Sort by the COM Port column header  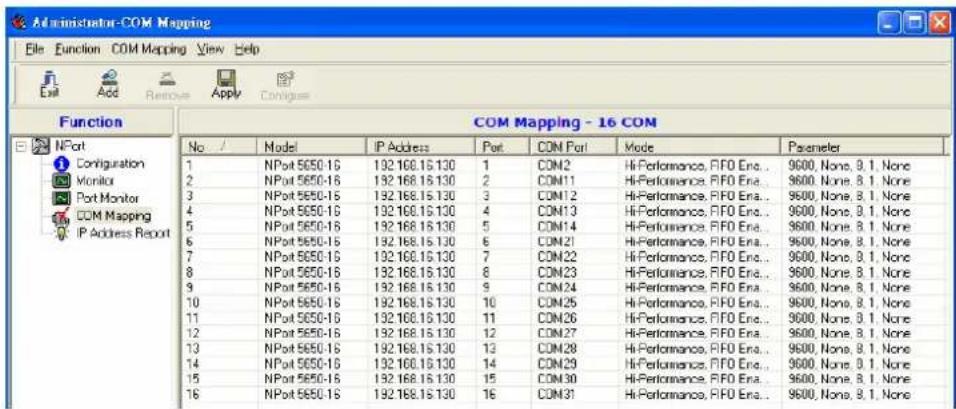[x=573, y=148]
